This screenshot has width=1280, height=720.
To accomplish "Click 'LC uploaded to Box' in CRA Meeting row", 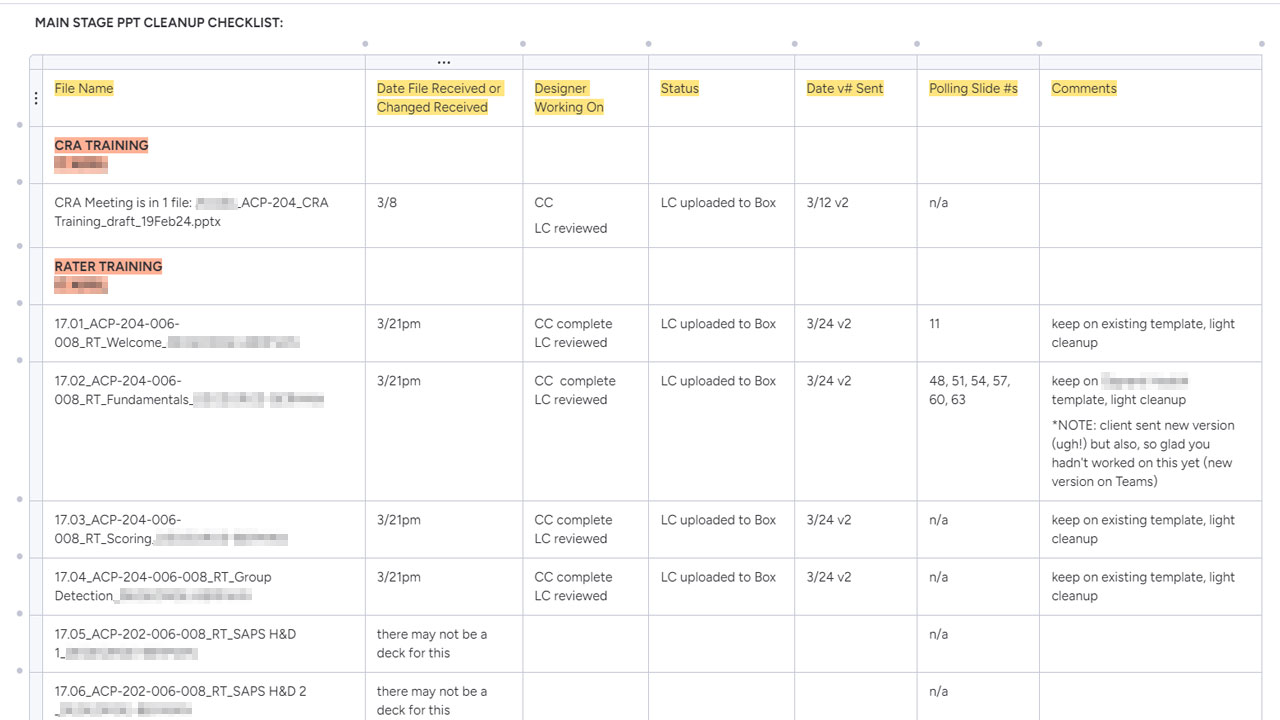I will point(718,203).
